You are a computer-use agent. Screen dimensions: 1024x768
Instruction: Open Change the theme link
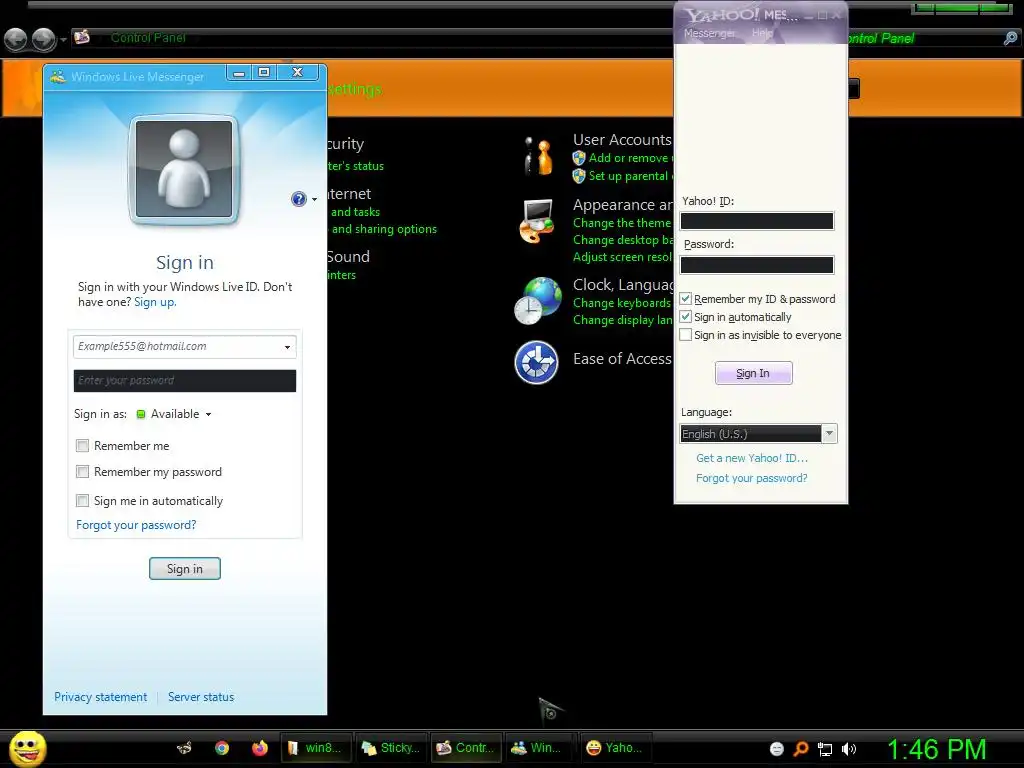pyautogui.click(x=622, y=223)
